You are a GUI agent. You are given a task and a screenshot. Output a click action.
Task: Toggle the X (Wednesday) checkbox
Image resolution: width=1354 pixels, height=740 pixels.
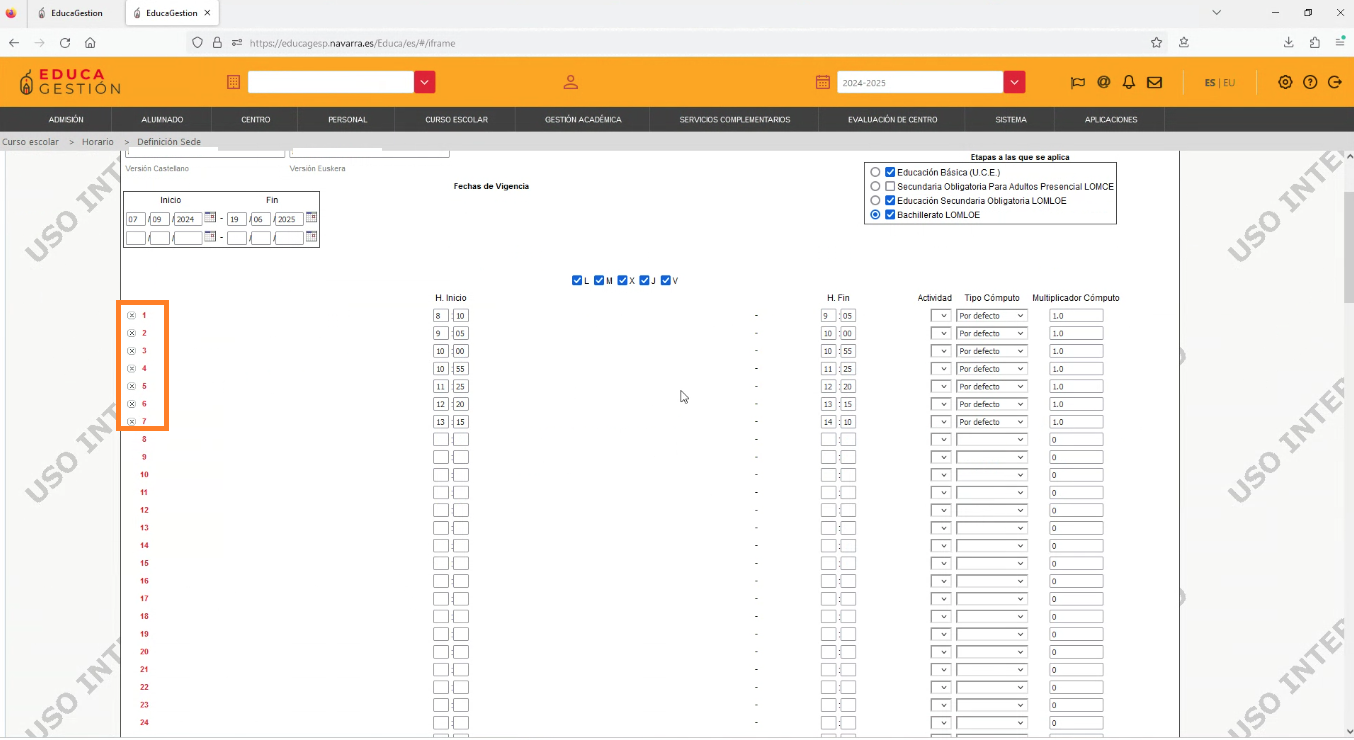[x=622, y=280]
